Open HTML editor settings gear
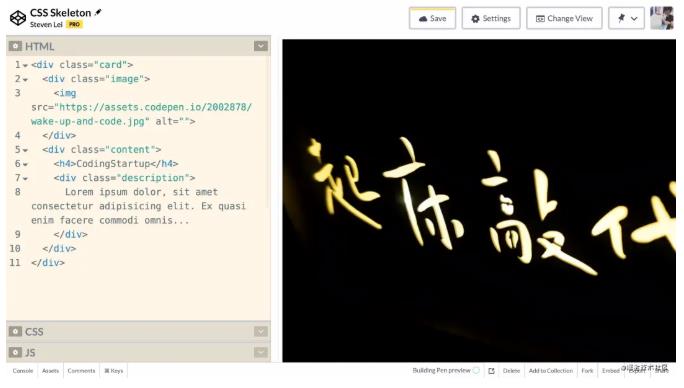The width and height of the screenshot is (684, 388). [x=15, y=46]
